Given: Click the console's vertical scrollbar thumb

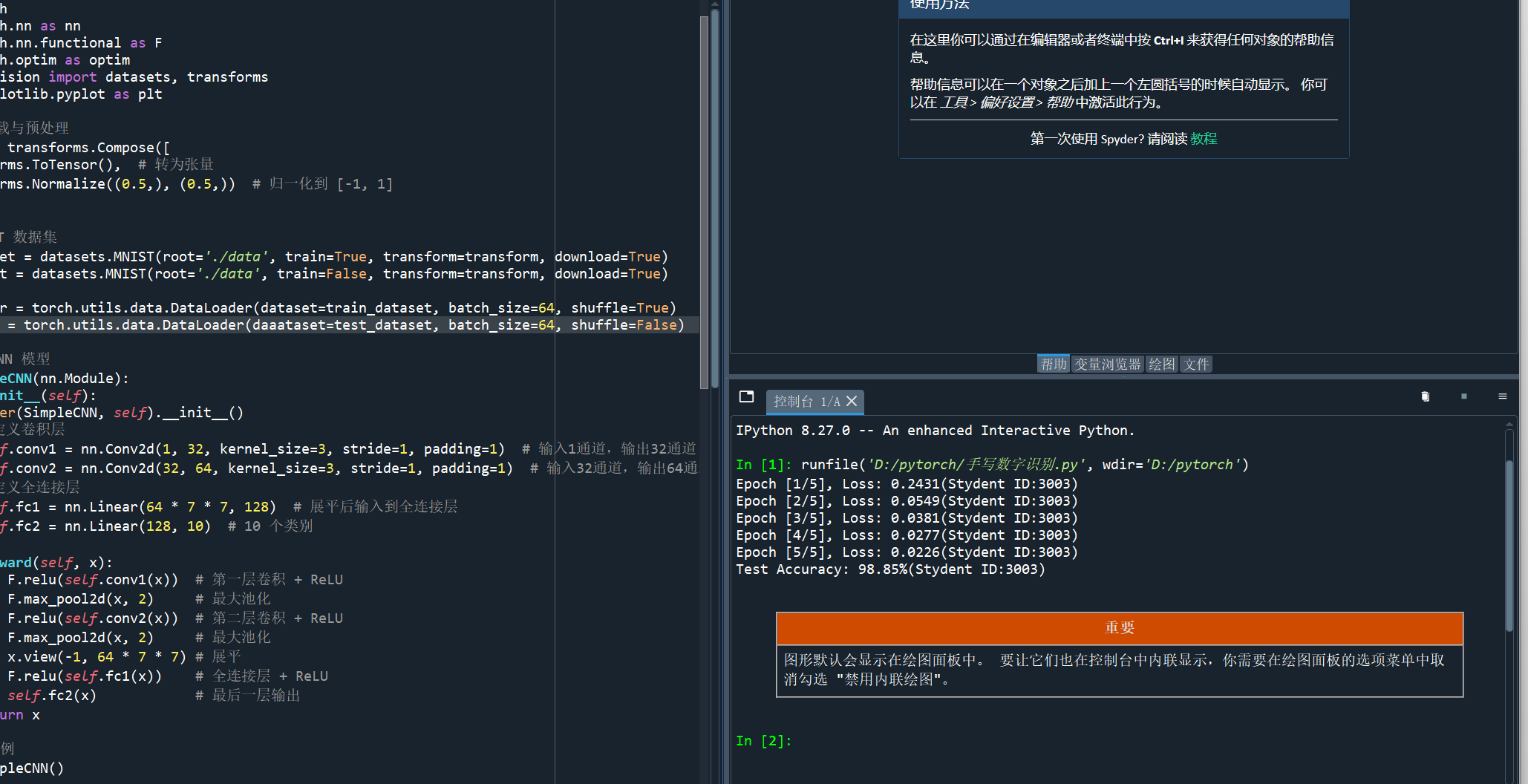Looking at the screenshot, I should tap(1509, 546).
